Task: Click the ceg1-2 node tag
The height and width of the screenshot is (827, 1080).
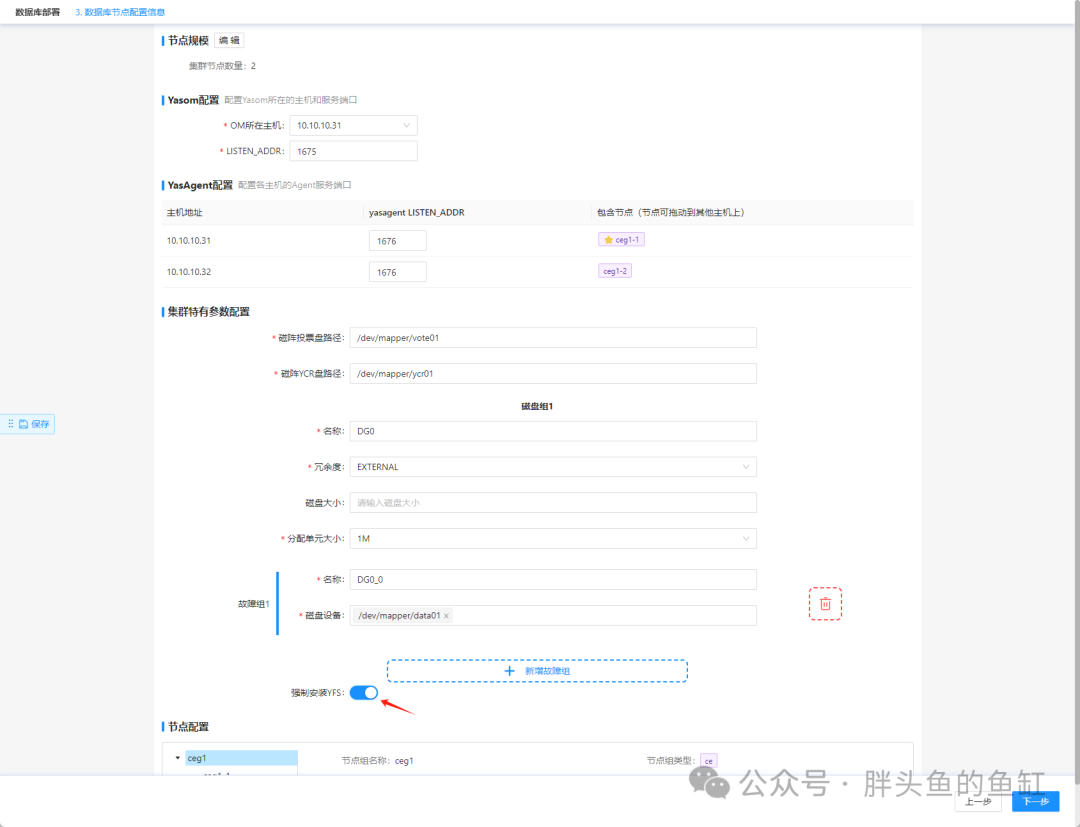Action: (615, 271)
